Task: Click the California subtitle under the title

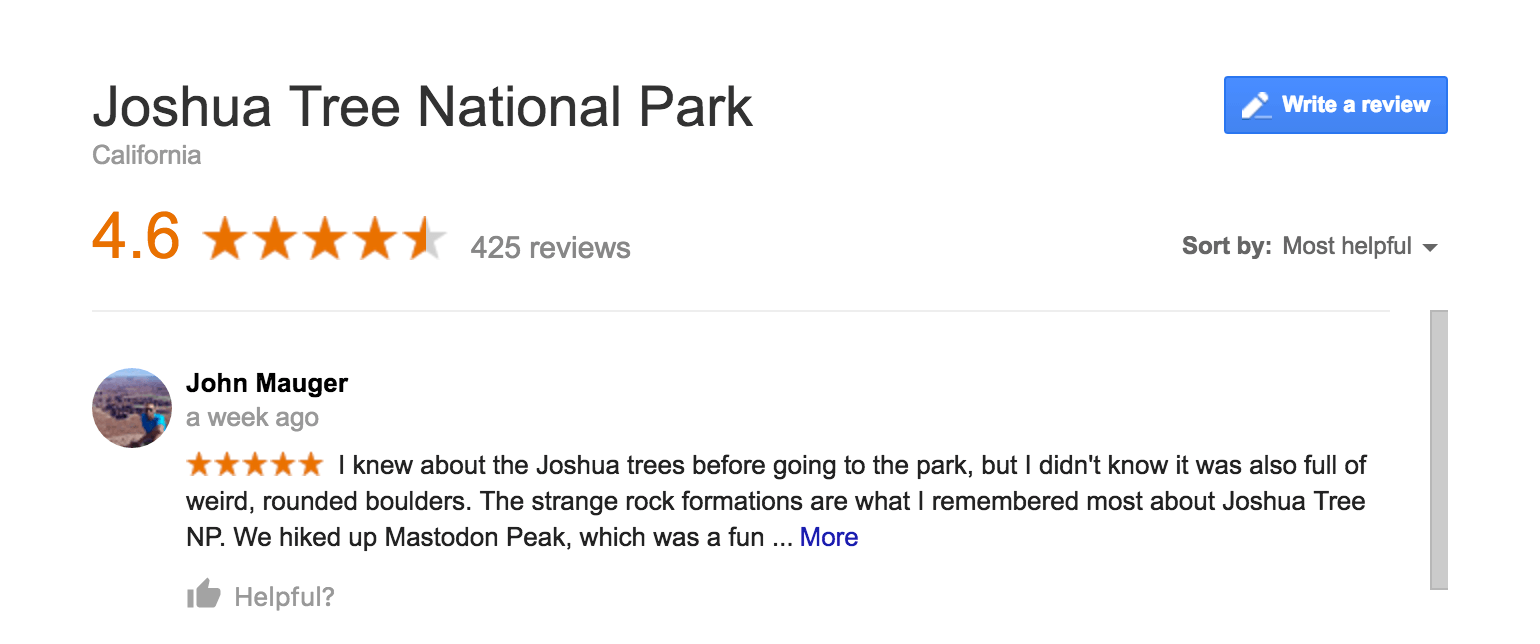Action: point(147,155)
